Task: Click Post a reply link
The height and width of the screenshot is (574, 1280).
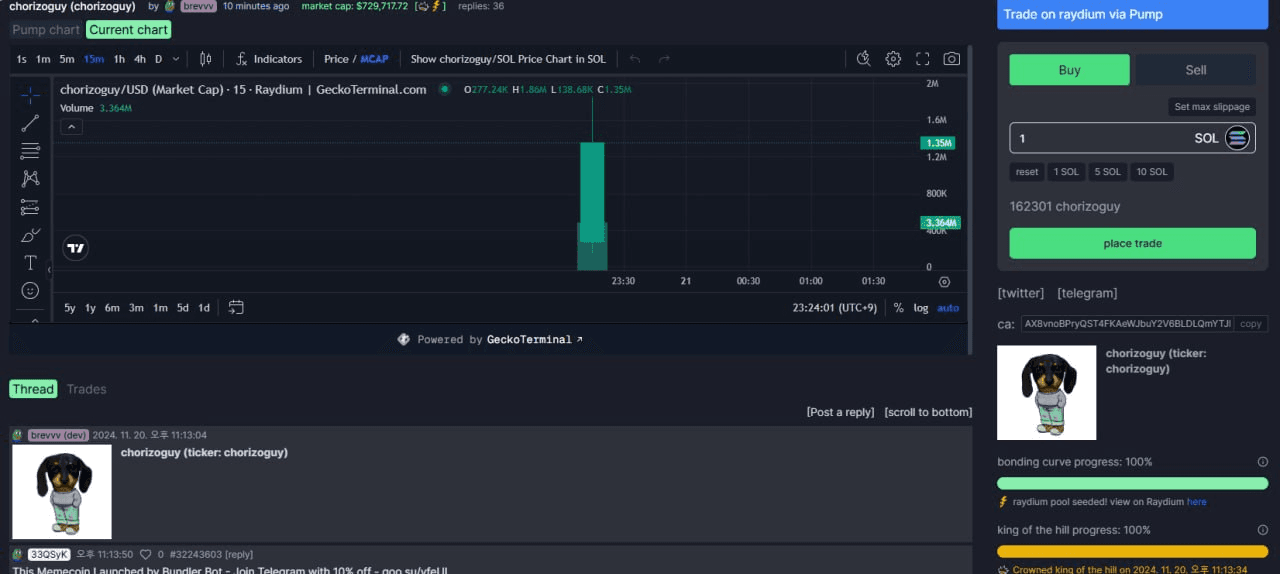Action: click(x=840, y=412)
